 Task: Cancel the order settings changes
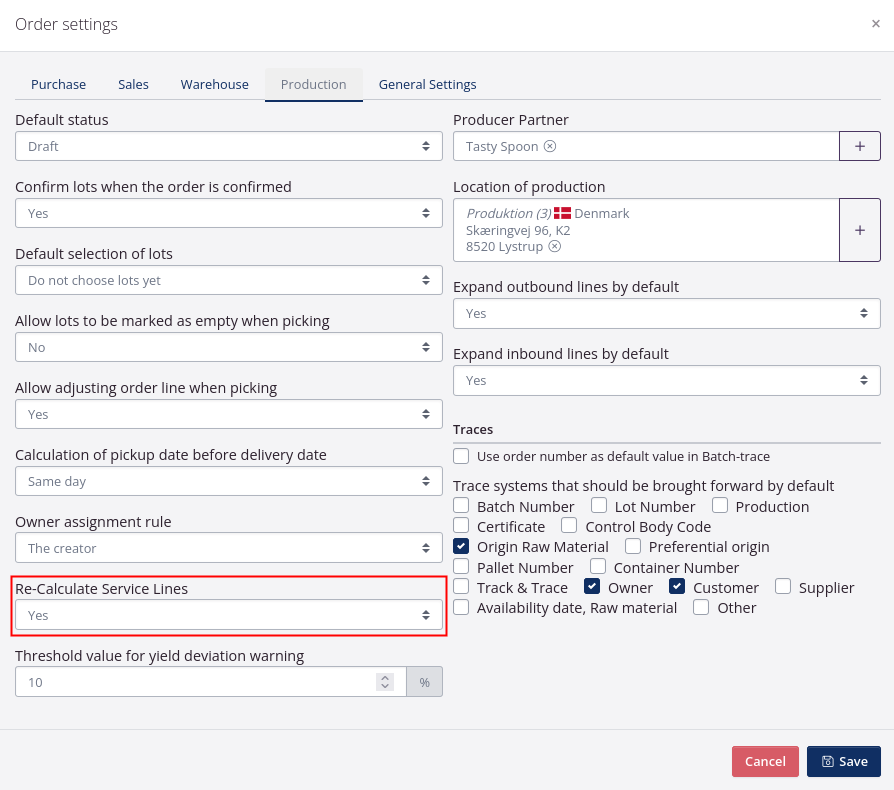(765, 761)
